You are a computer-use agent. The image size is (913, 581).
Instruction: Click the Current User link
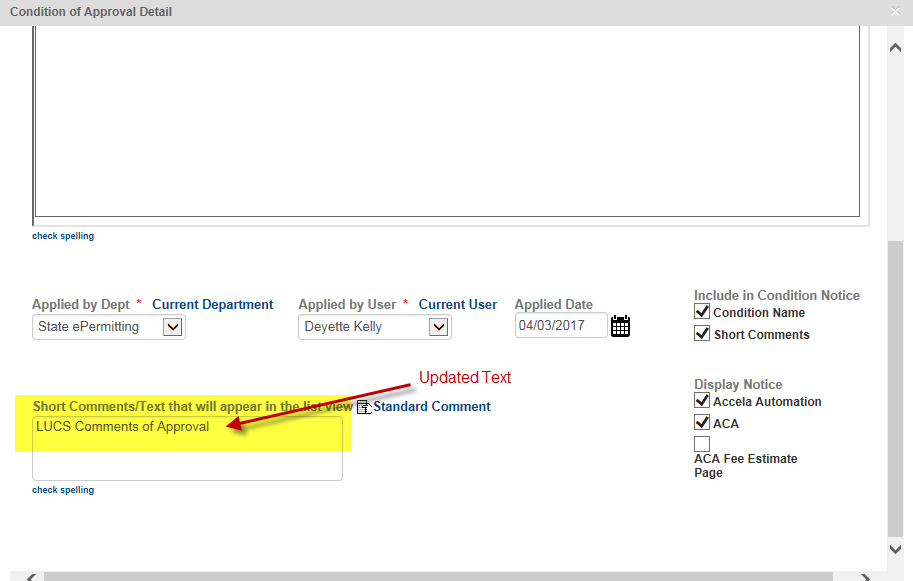pos(457,305)
